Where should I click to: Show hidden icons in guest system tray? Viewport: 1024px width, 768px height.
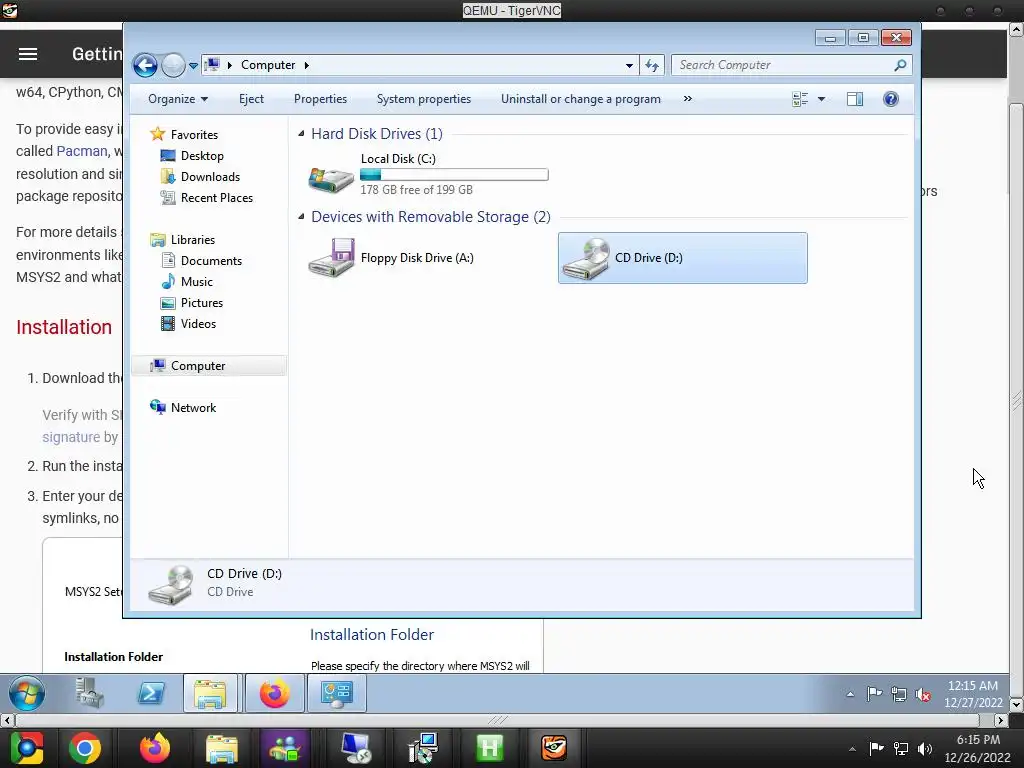point(850,694)
